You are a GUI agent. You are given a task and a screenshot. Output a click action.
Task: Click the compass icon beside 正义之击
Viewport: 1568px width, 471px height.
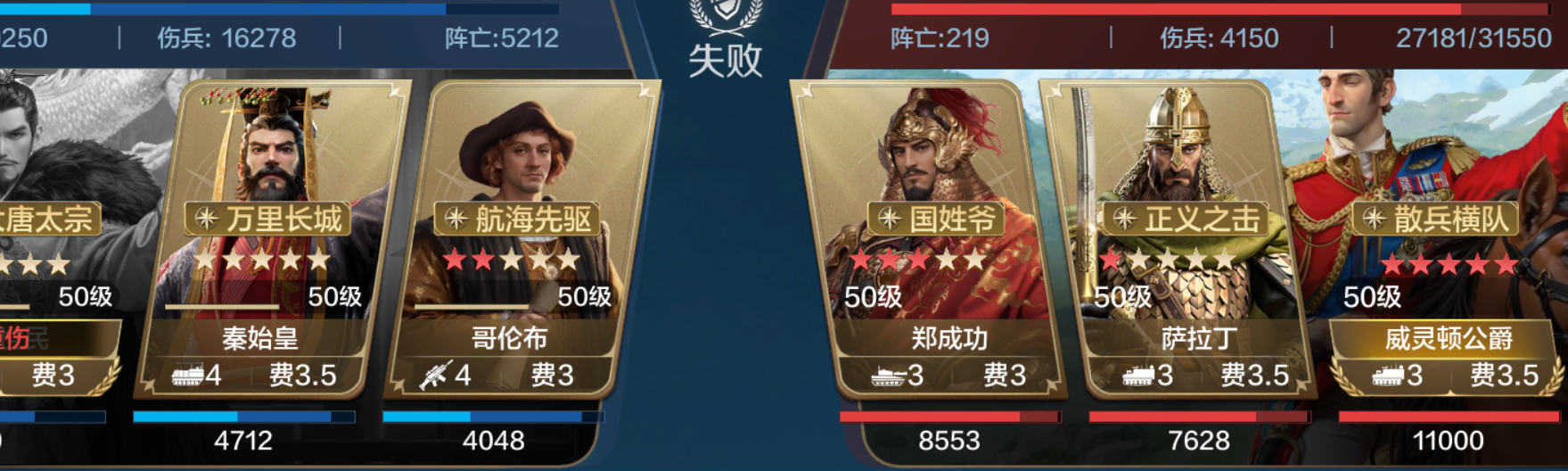click(1125, 219)
